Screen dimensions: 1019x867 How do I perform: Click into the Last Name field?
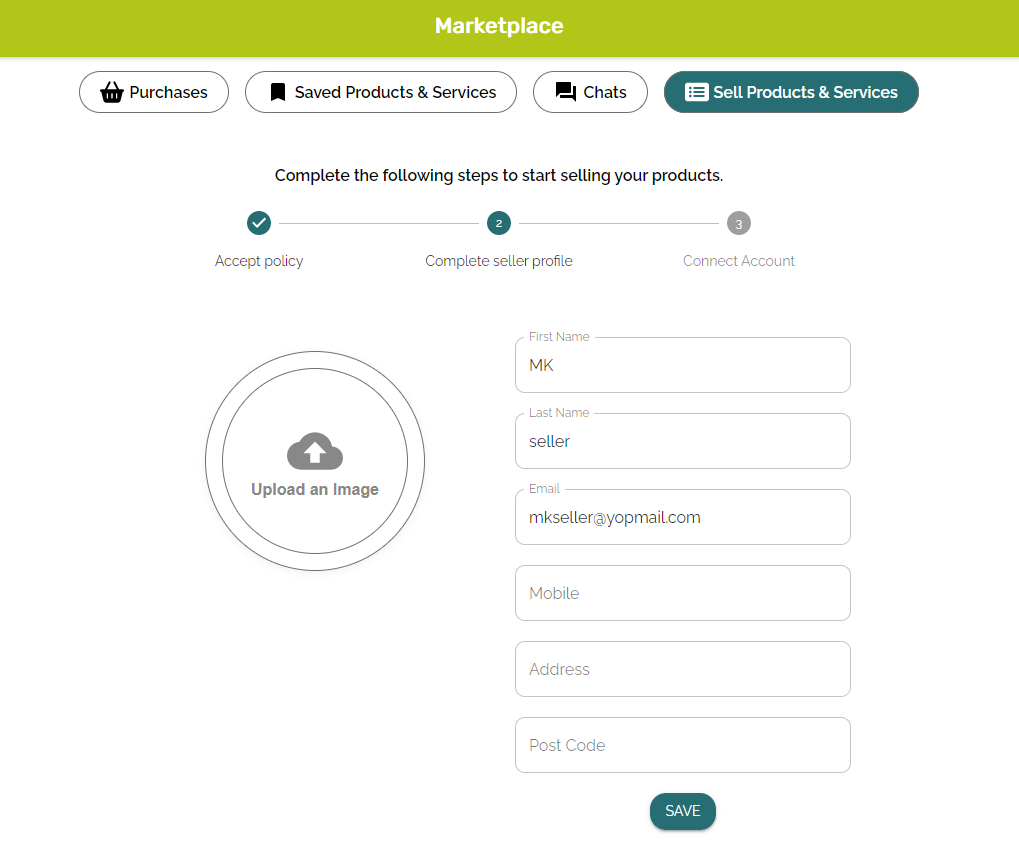point(683,442)
